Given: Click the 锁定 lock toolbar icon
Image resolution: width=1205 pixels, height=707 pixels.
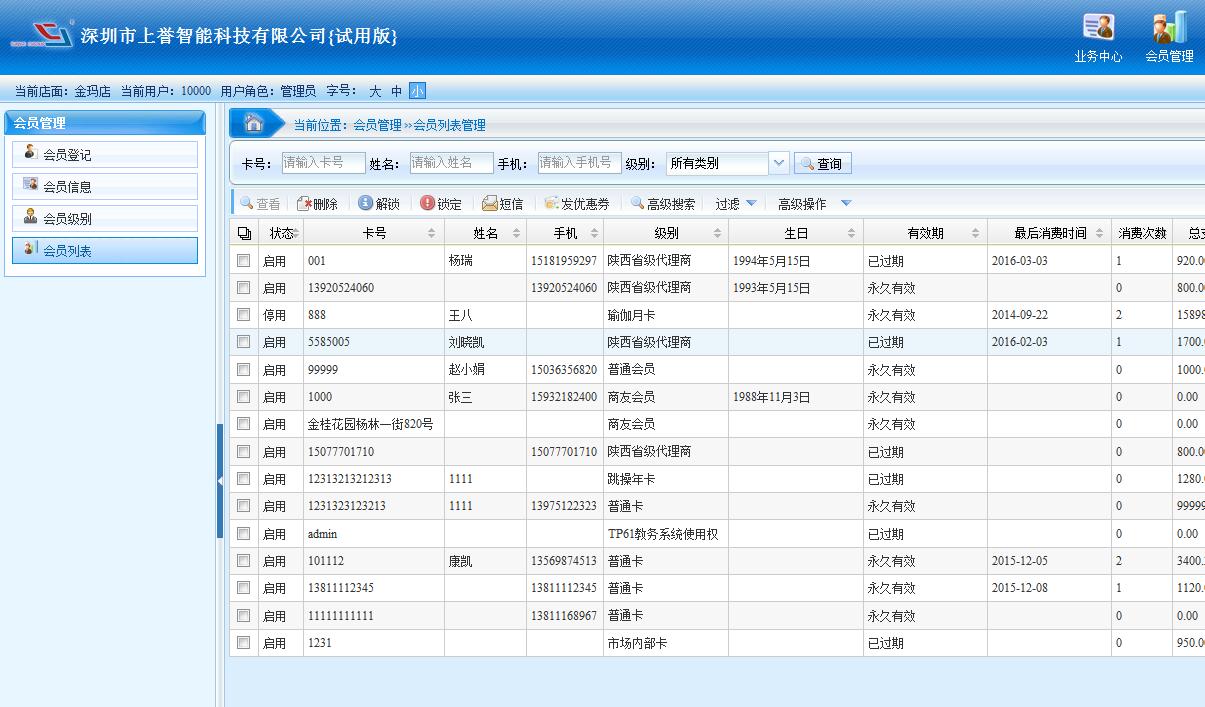Looking at the screenshot, I should tap(428, 204).
